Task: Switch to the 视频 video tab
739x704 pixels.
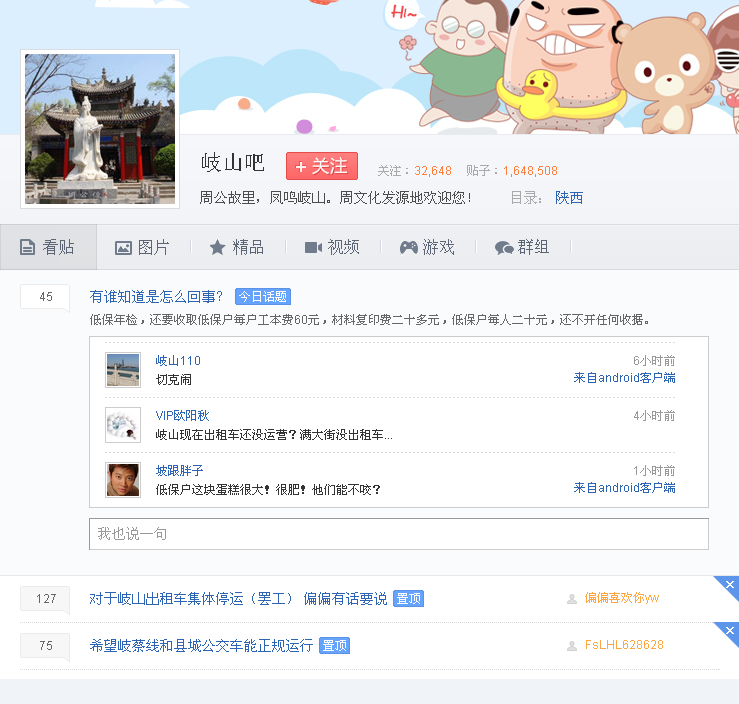Action: [x=332, y=247]
